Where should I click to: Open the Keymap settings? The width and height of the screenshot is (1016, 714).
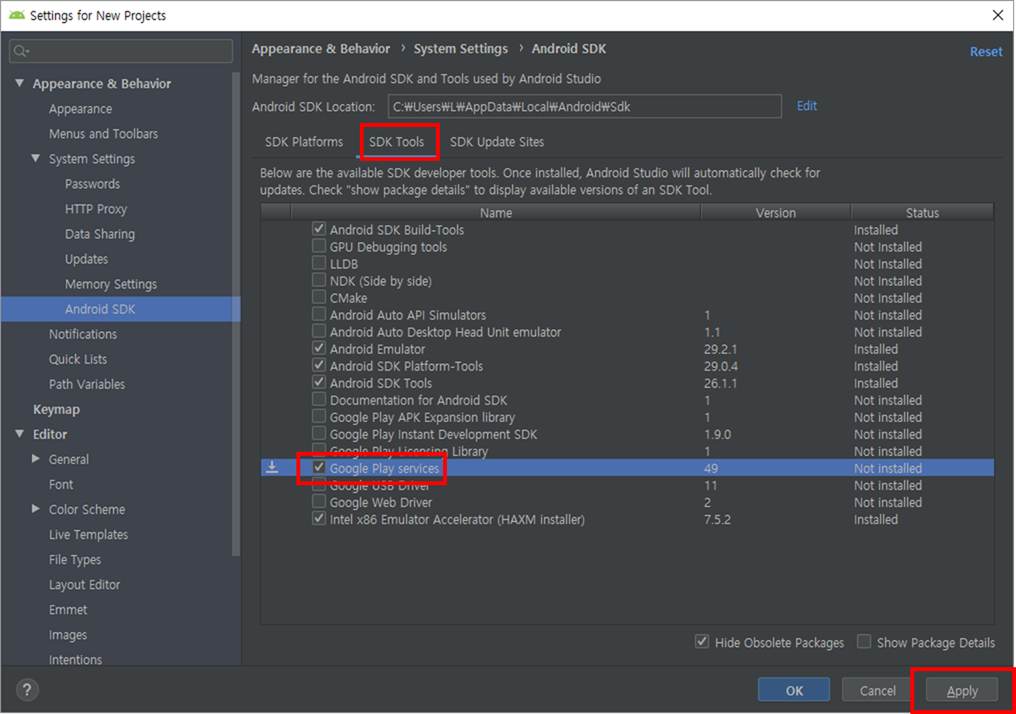point(56,409)
